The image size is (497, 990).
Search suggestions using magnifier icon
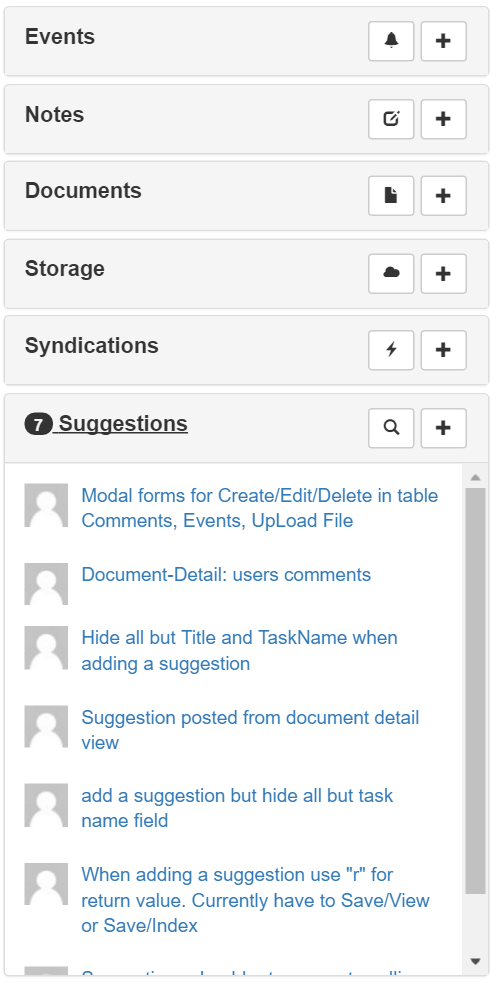[x=391, y=428]
